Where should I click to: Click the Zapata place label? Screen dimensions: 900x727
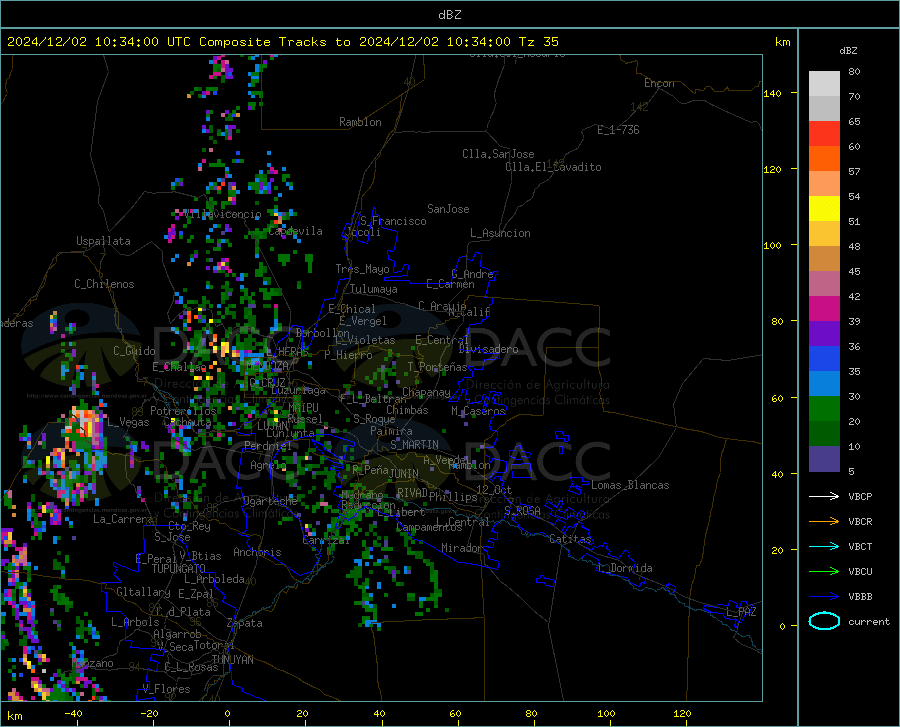point(245,623)
